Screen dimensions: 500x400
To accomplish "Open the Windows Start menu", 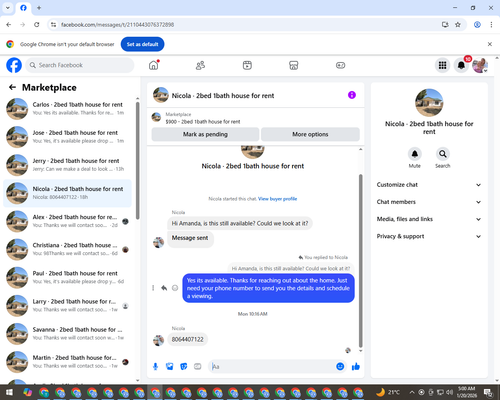I will coord(9,392).
